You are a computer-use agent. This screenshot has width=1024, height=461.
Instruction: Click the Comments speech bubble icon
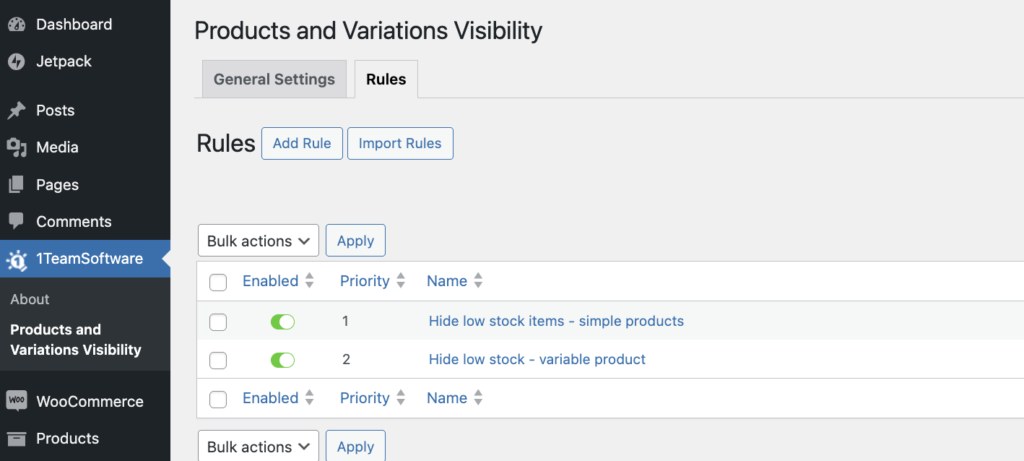coord(16,222)
